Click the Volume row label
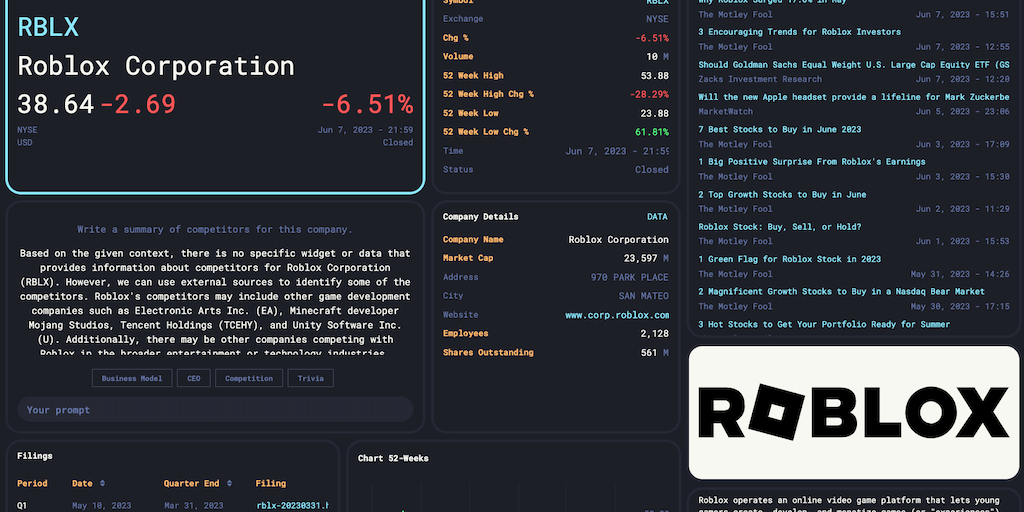1024x512 pixels. [458, 57]
